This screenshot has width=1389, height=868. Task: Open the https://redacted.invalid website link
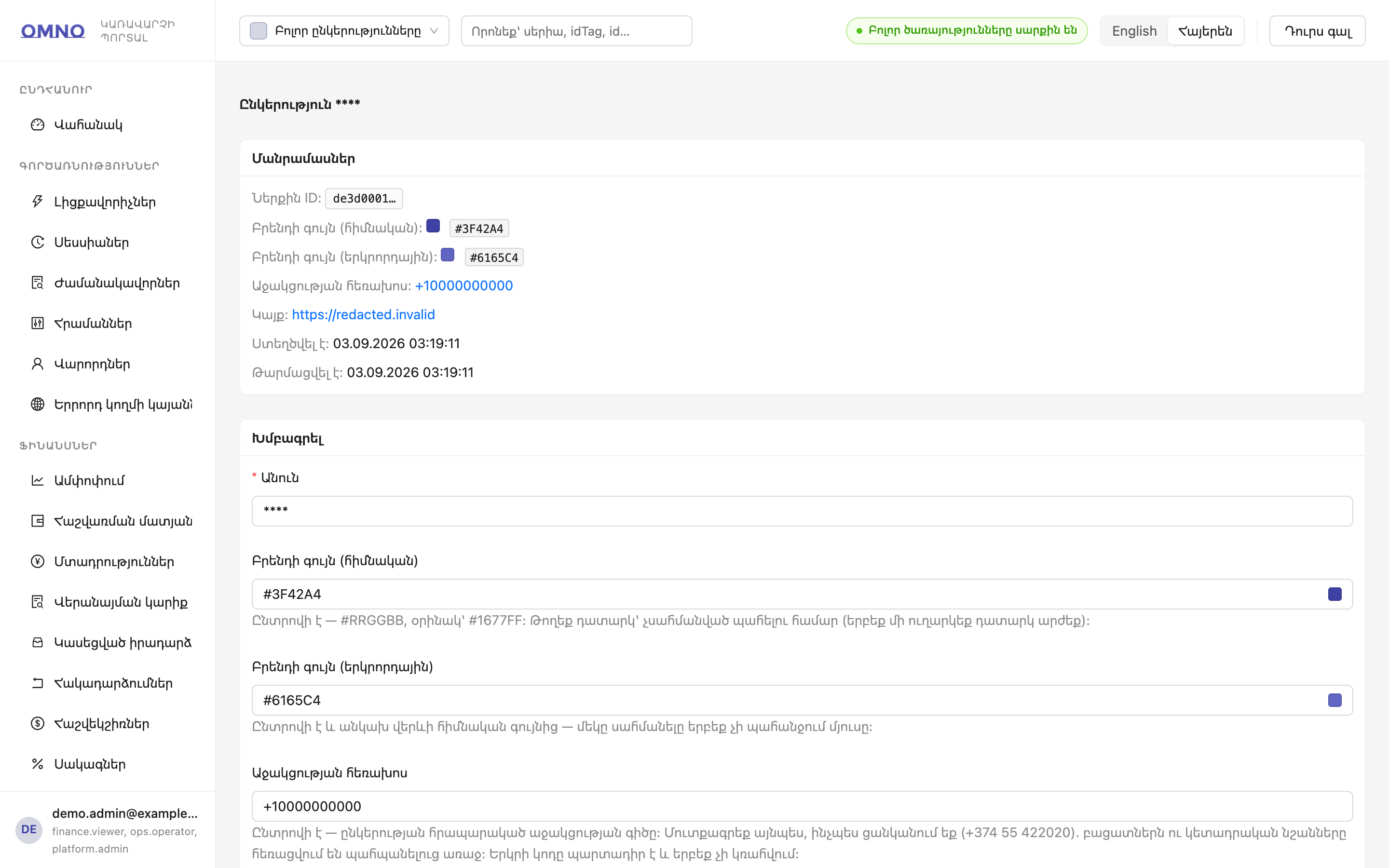(363, 314)
